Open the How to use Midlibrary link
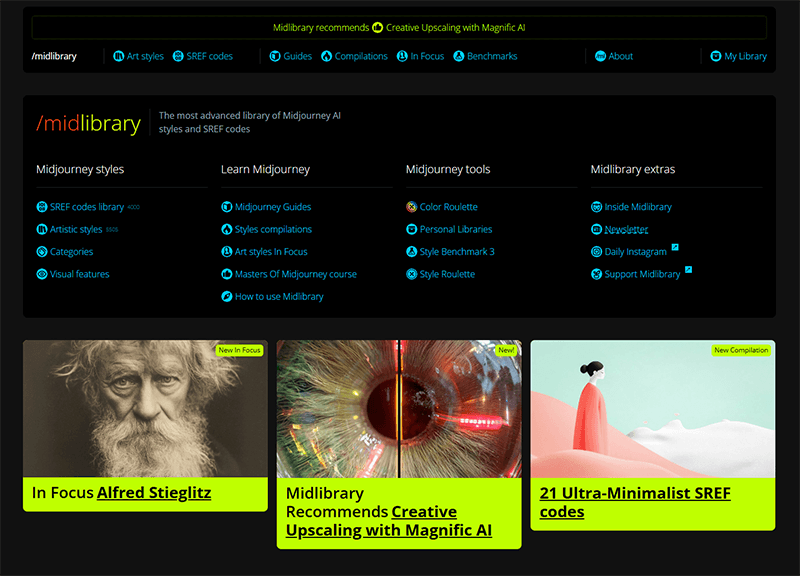Image resolution: width=800 pixels, height=576 pixels. click(279, 297)
